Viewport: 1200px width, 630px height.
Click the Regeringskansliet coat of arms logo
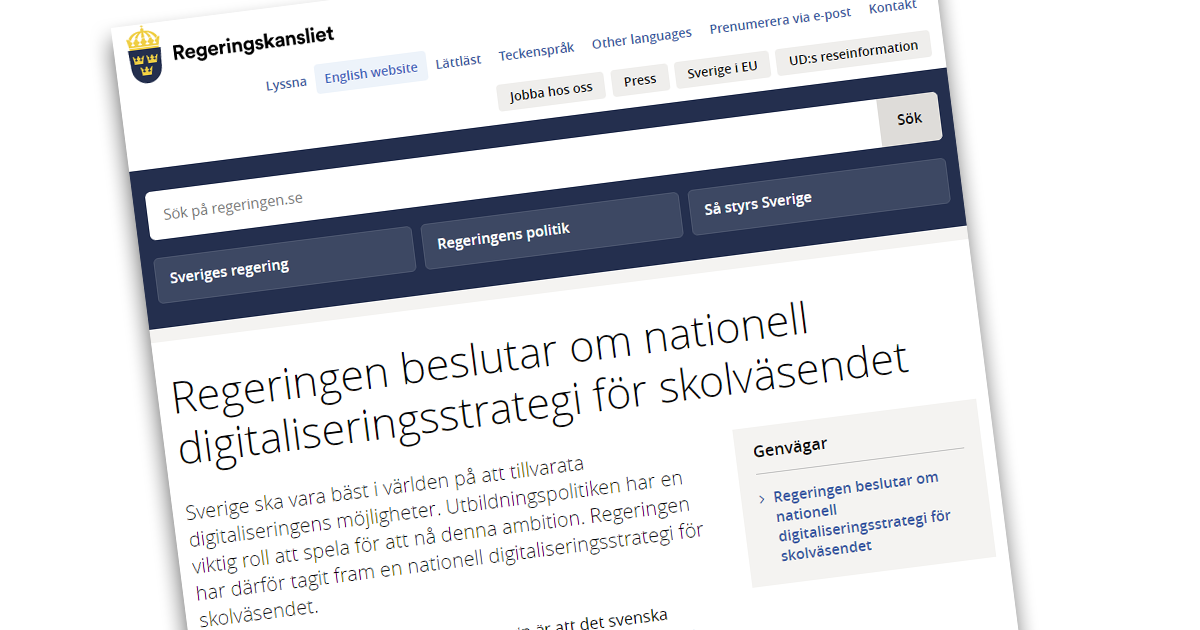coord(145,54)
